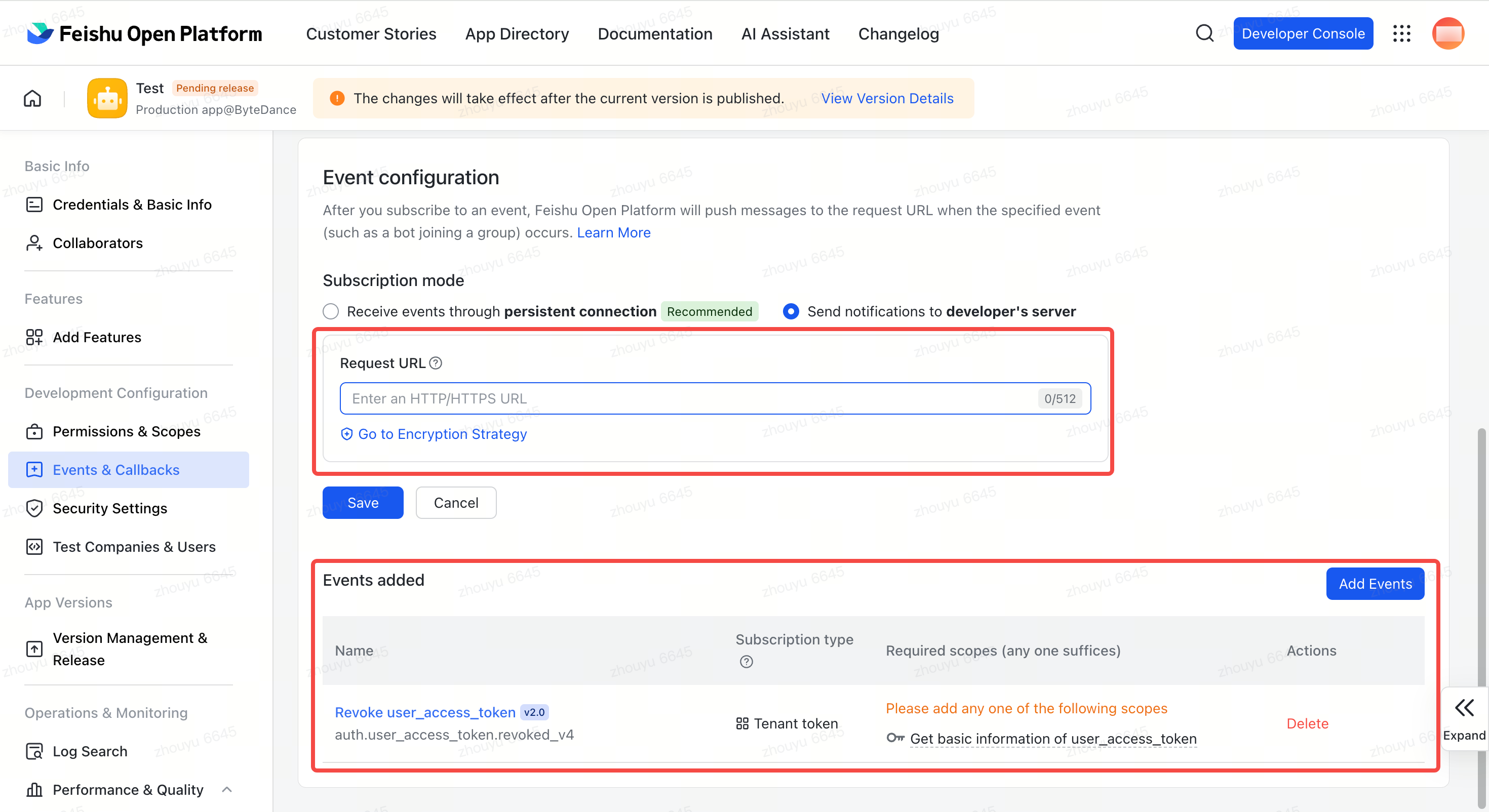The width and height of the screenshot is (1489, 812).
Task: Open the apps grid icon
Action: [1401, 33]
